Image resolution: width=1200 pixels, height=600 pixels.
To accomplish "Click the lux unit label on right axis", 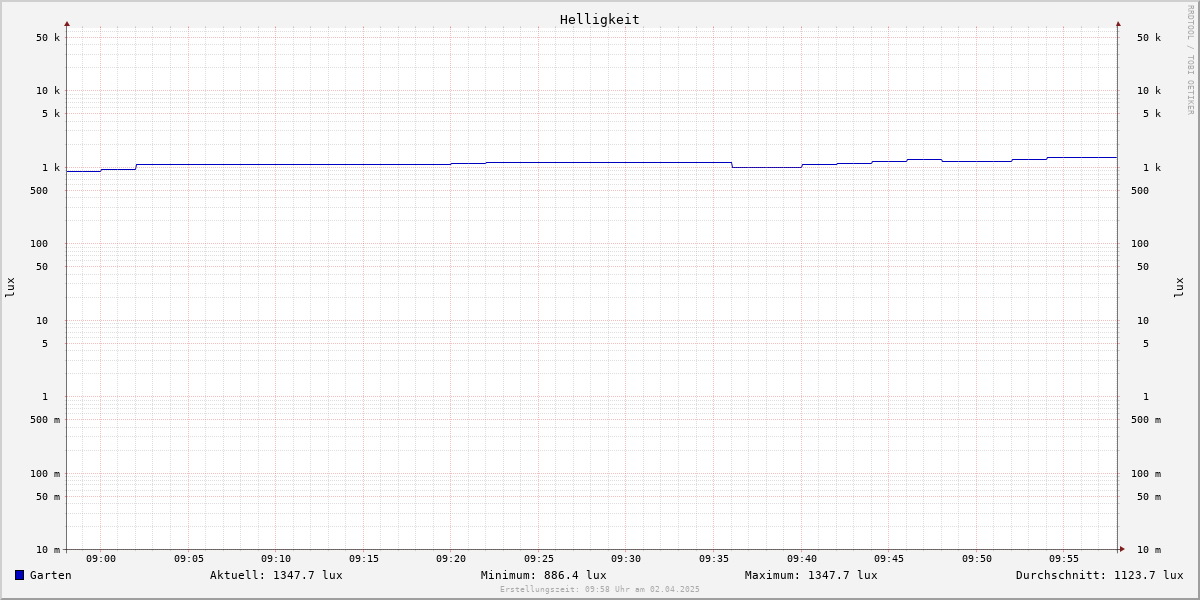I will tap(1179, 287).
